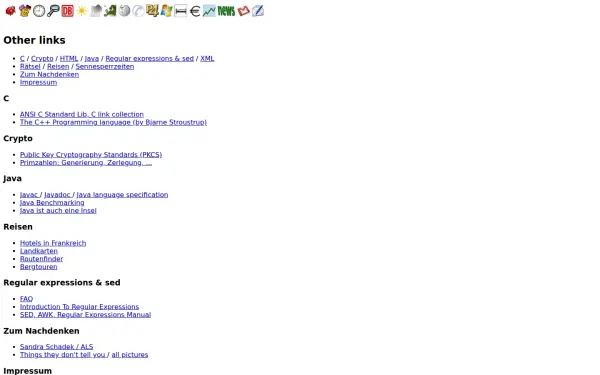Open the XML index link
The width and height of the screenshot is (600, 375).
[207, 59]
